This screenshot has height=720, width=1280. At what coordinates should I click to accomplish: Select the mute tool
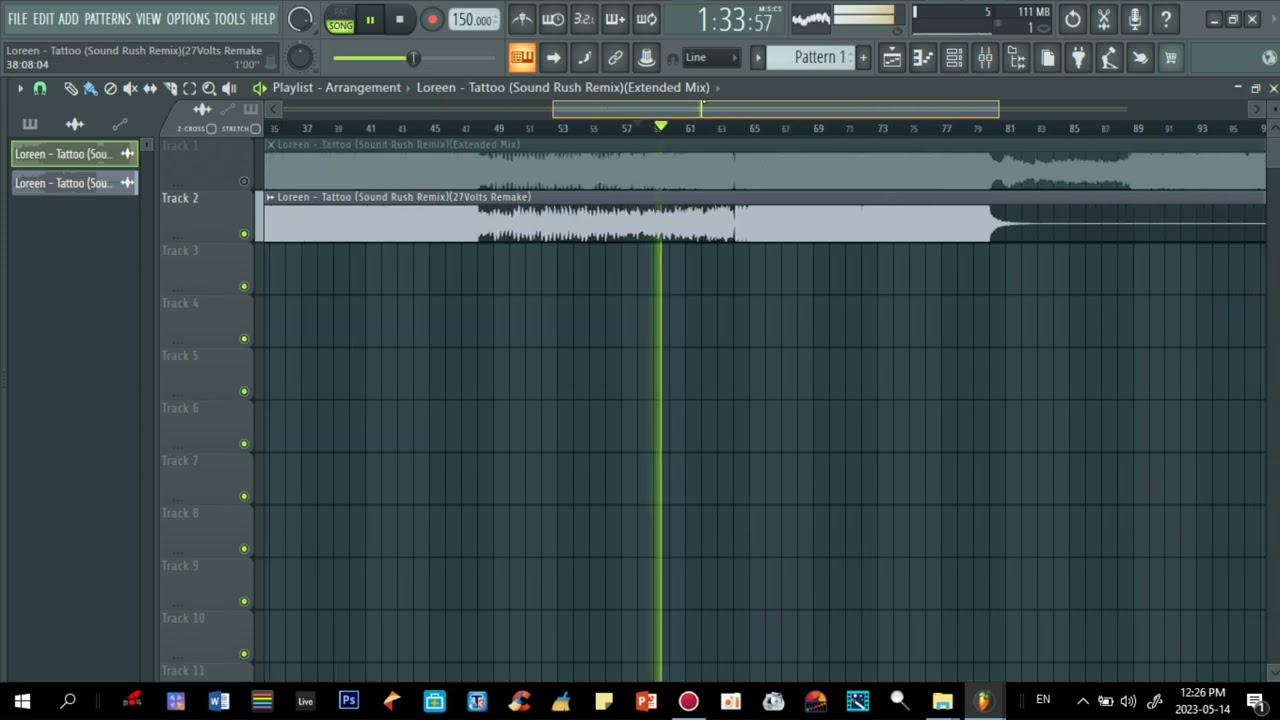coord(130,89)
